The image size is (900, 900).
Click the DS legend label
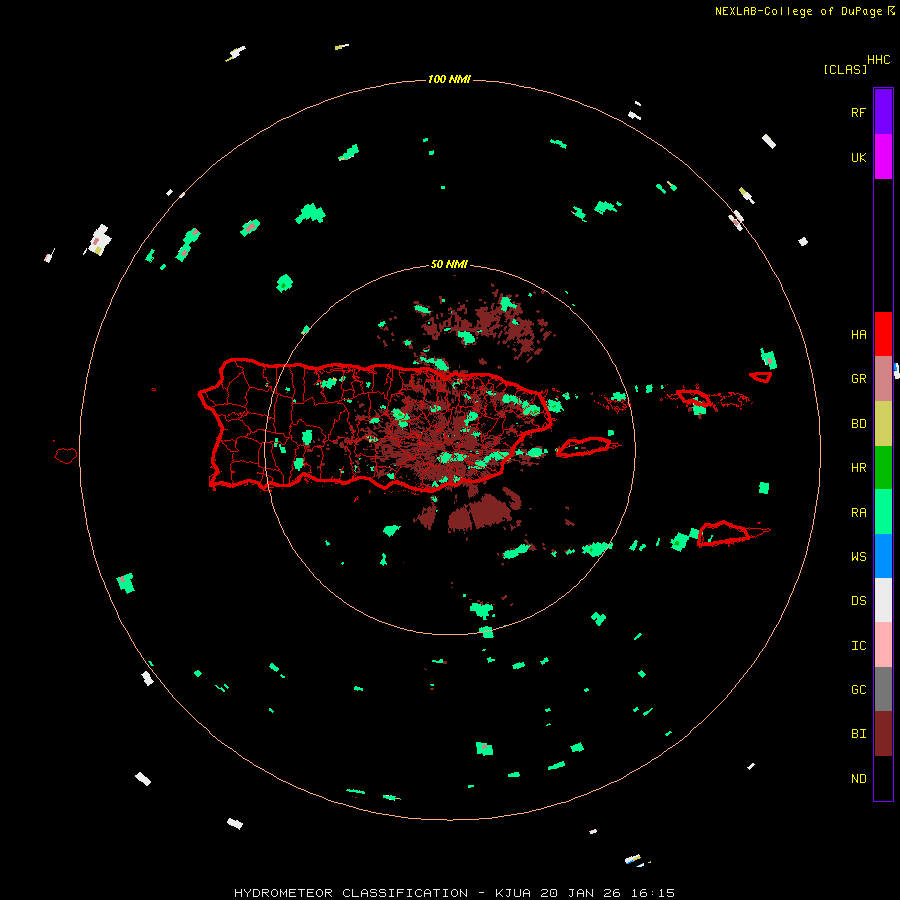click(858, 600)
